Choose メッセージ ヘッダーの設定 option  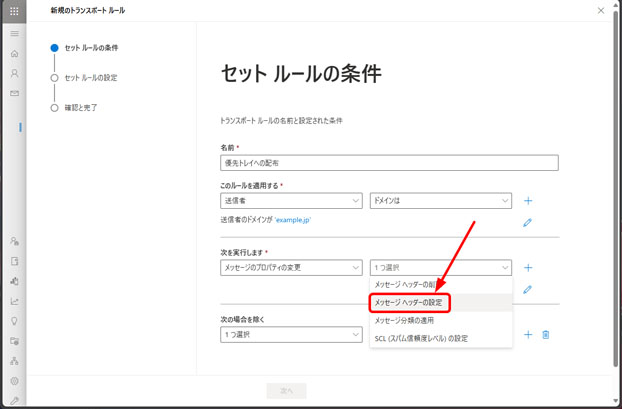(441, 303)
